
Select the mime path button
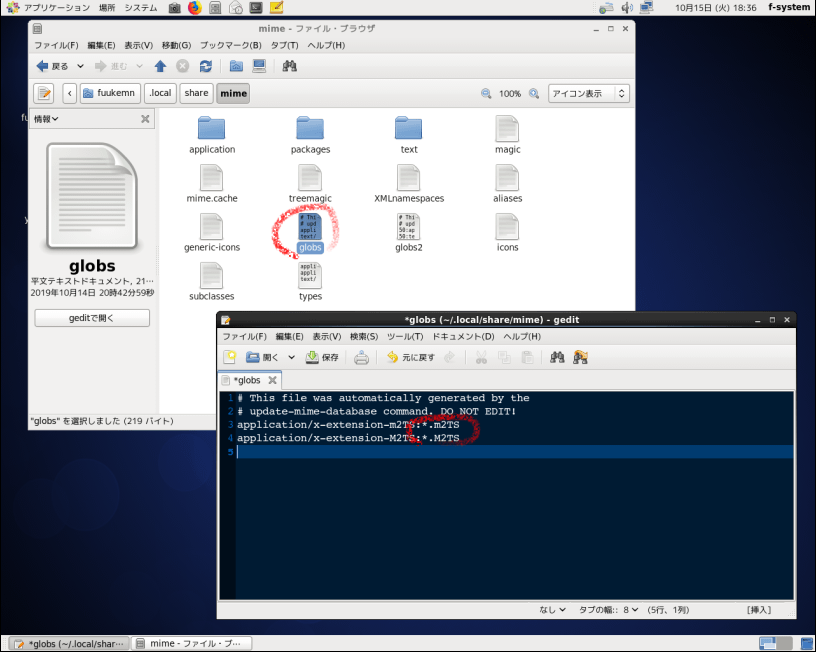coord(233,93)
